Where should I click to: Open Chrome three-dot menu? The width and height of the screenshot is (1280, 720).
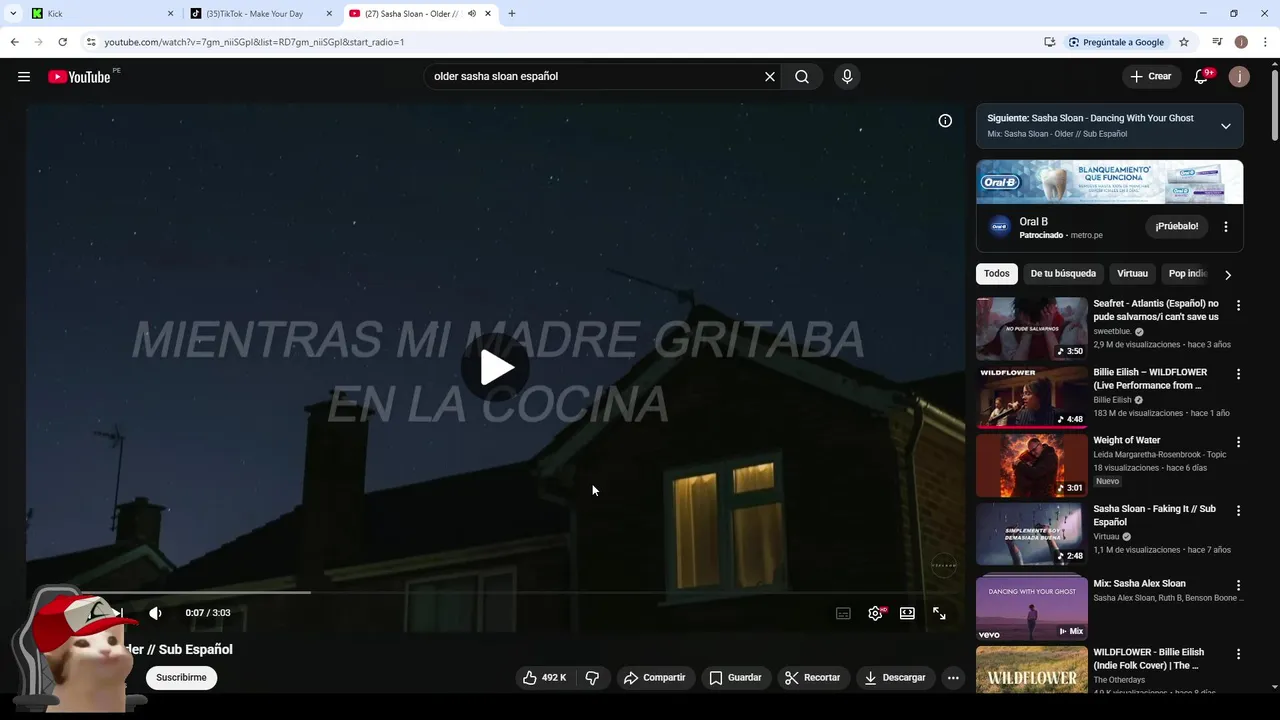1266,42
